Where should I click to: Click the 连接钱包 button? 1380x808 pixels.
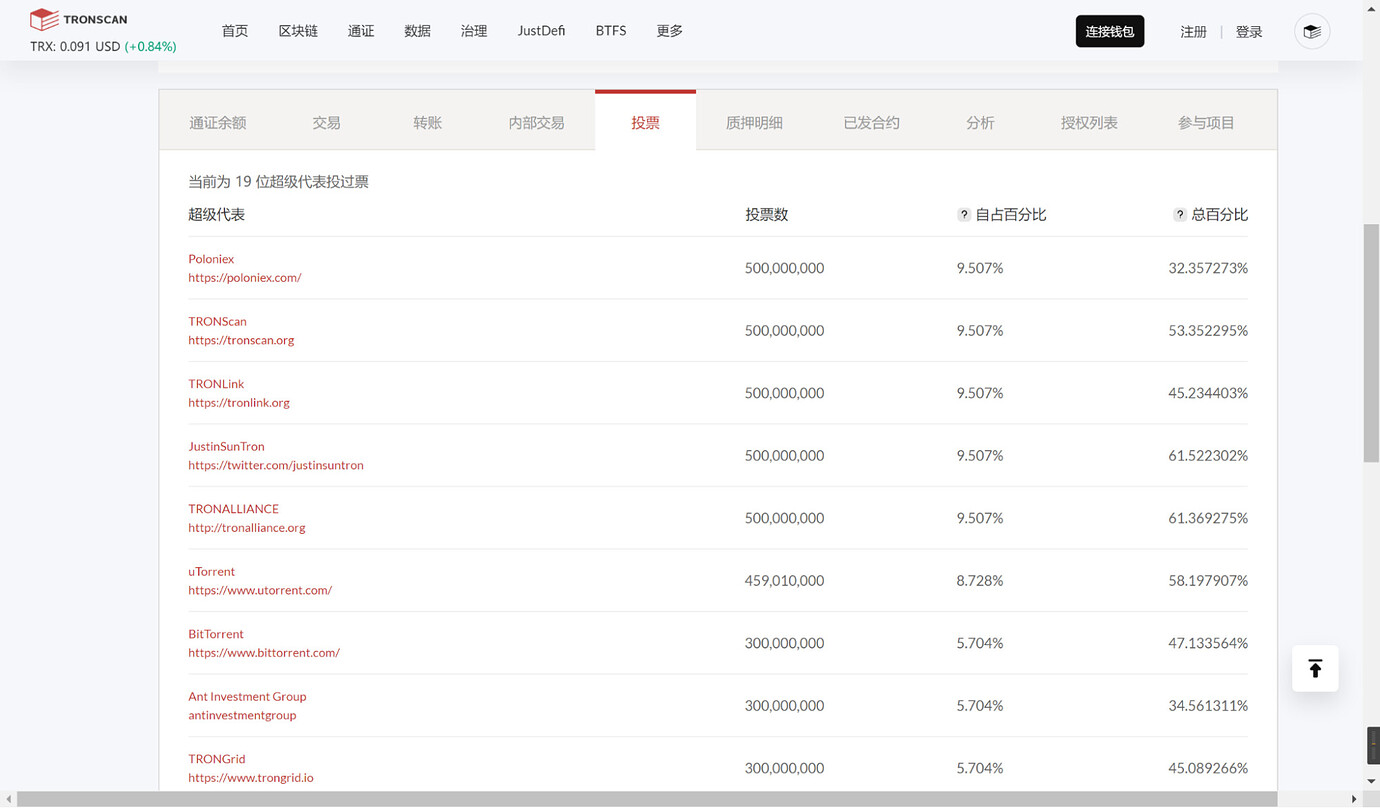1110,31
